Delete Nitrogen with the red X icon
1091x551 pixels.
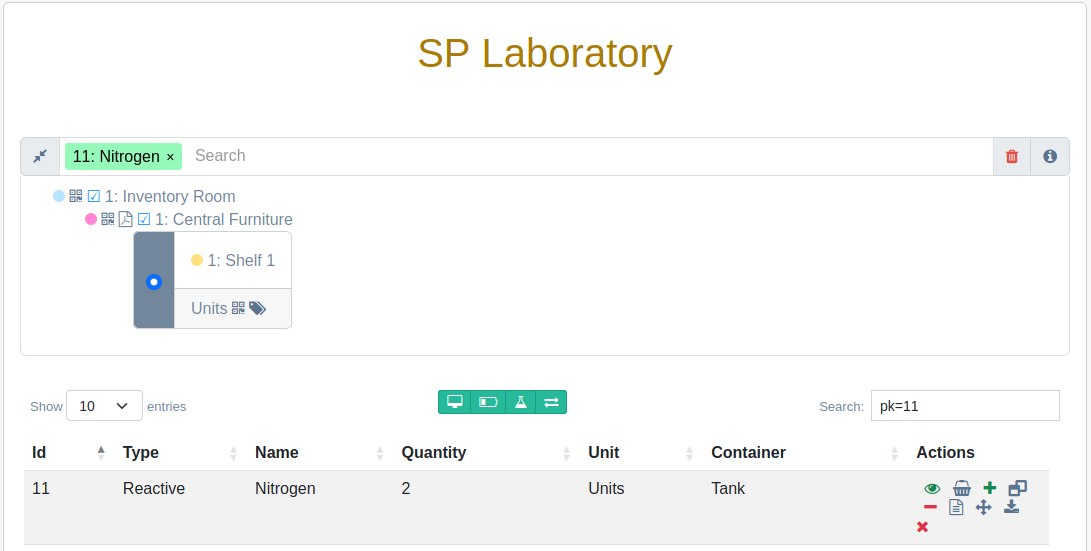coord(923,527)
